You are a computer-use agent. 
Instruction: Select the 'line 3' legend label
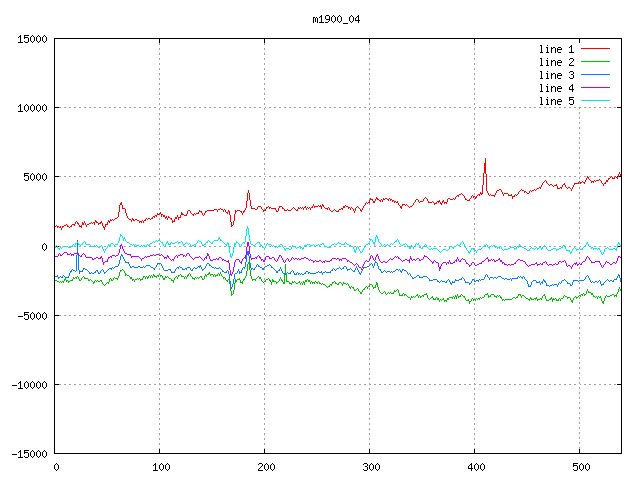(x=556, y=75)
